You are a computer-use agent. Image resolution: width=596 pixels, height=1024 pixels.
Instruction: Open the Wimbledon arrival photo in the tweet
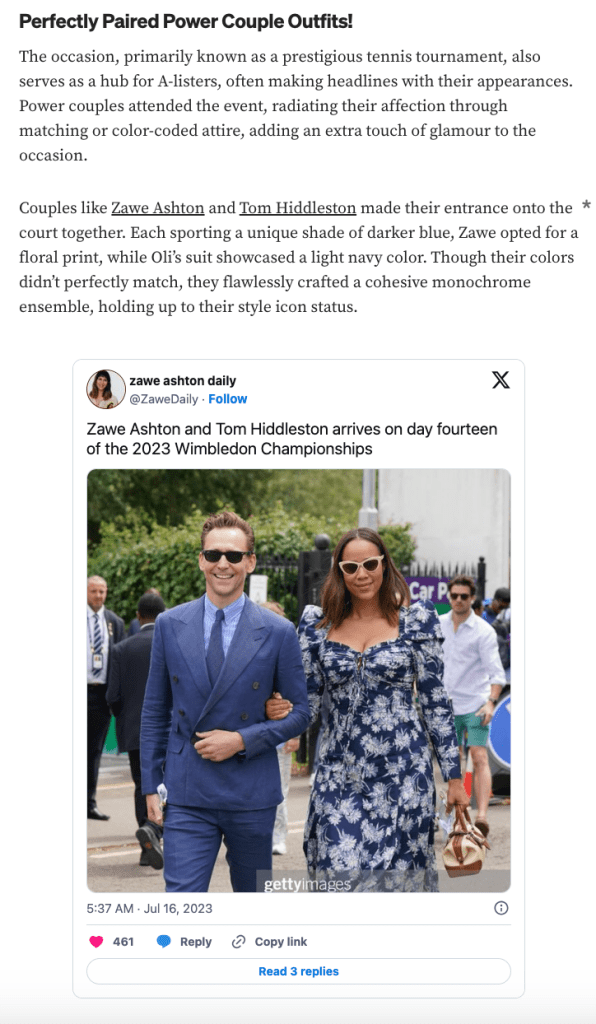click(298, 680)
